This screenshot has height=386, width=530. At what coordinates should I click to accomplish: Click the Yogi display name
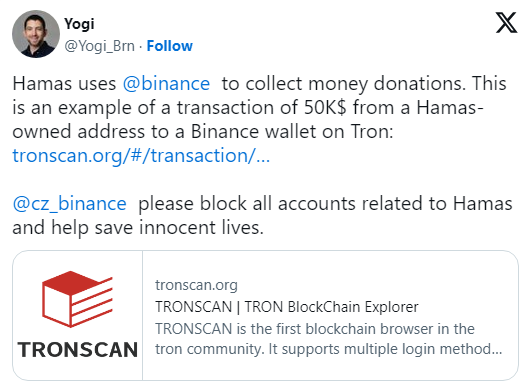pyautogui.click(x=79, y=24)
